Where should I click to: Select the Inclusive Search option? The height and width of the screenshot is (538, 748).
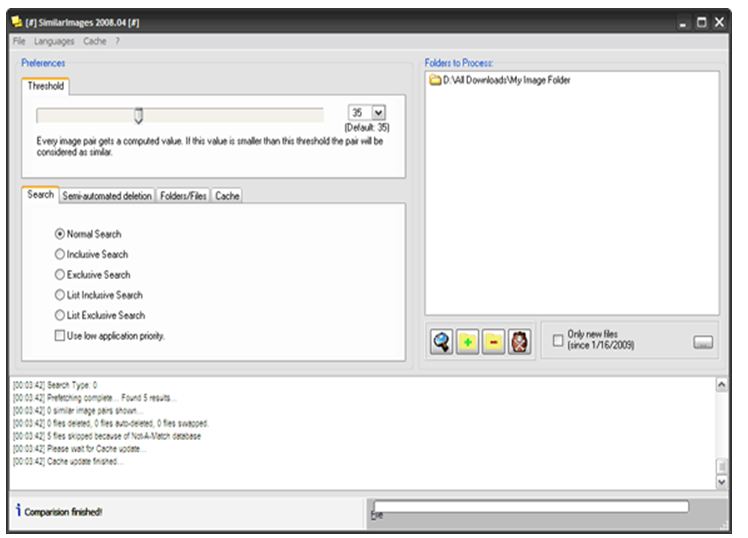coord(60,254)
